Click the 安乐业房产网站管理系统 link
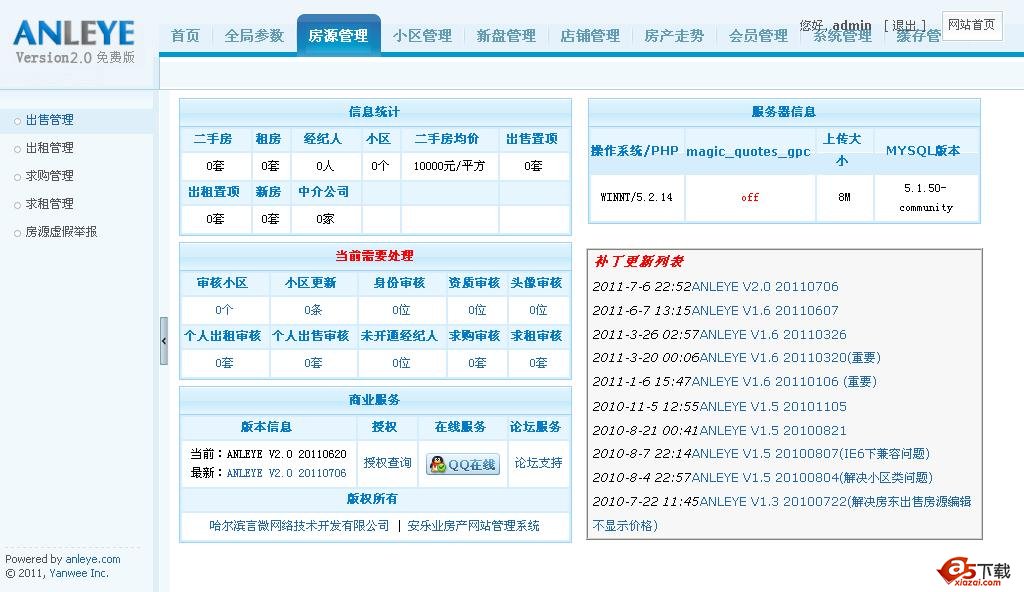Image resolution: width=1024 pixels, height=592 pixels. click(x=473, y=526)
